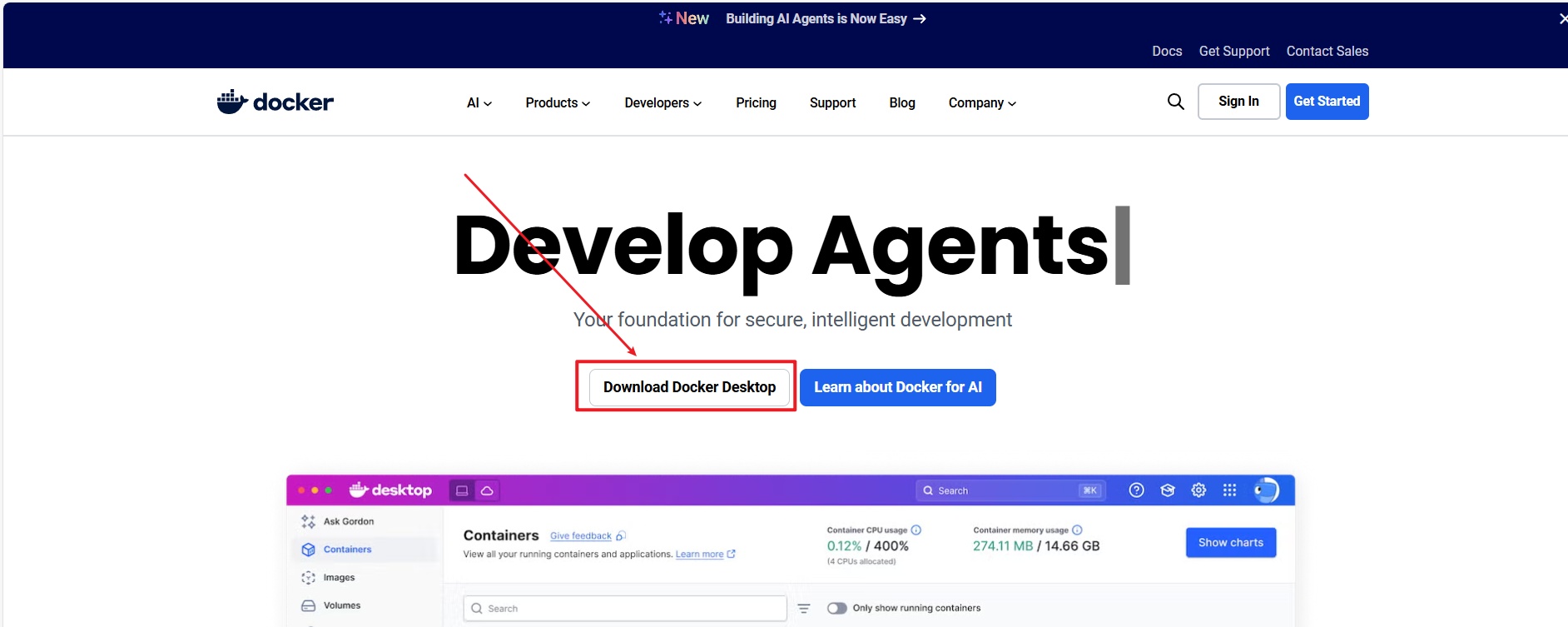Toggle Only show running containers switch

click(x=837, y=608)
